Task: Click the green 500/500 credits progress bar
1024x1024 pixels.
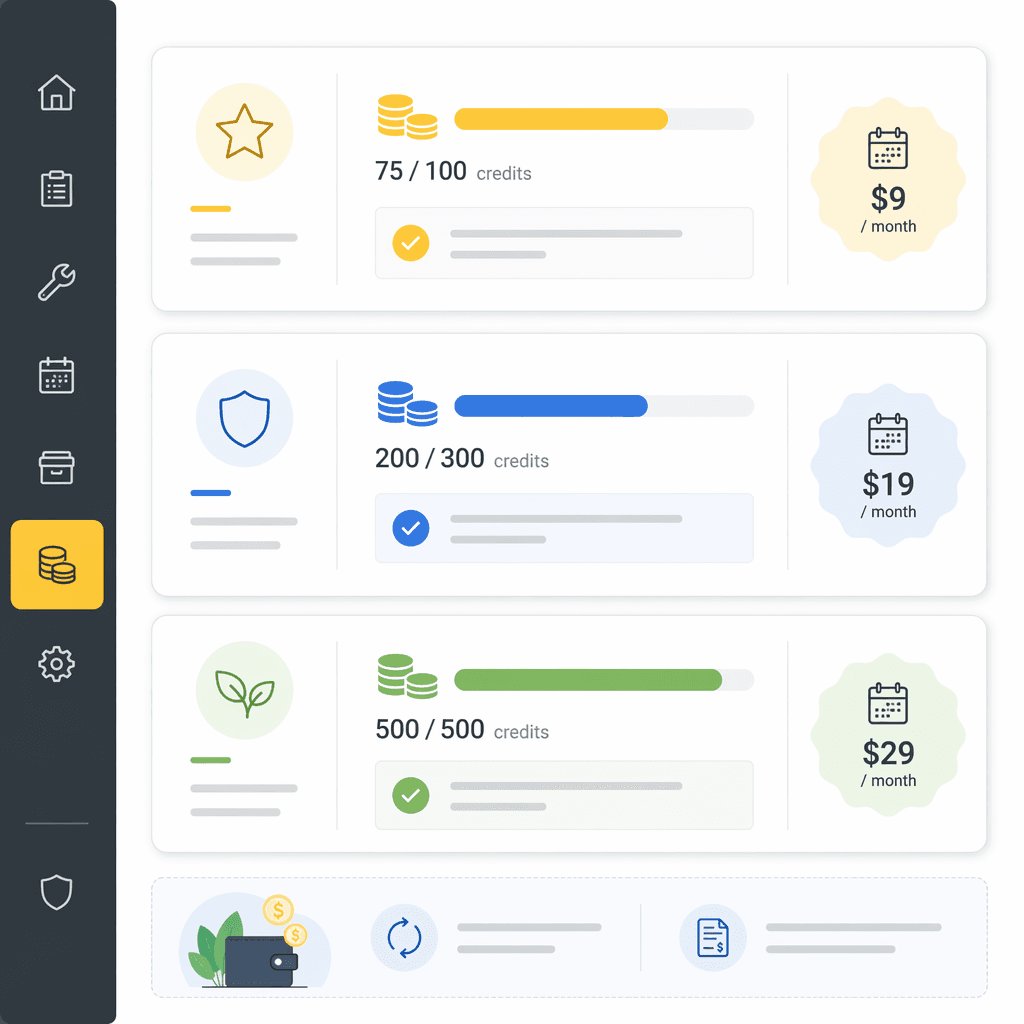Action: click(604, 680)
